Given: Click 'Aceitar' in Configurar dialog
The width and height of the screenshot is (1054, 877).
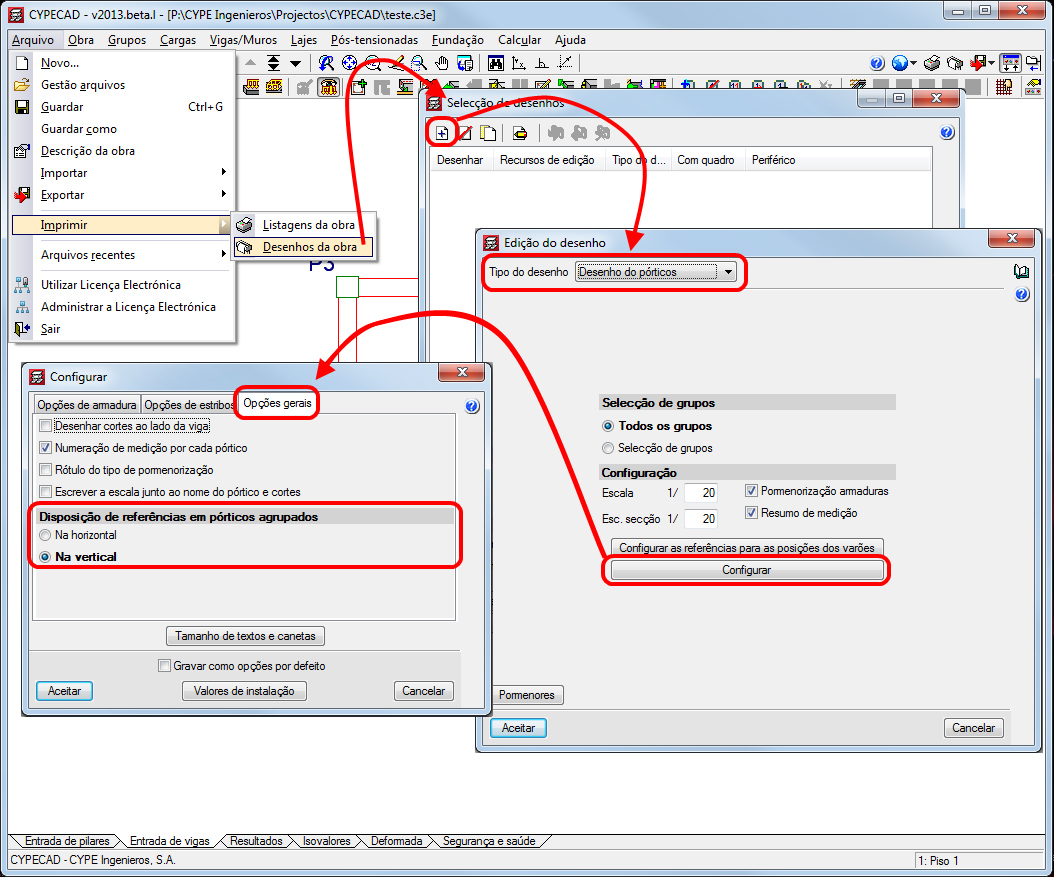Looking at the screenshot, I should coord(64,691).
